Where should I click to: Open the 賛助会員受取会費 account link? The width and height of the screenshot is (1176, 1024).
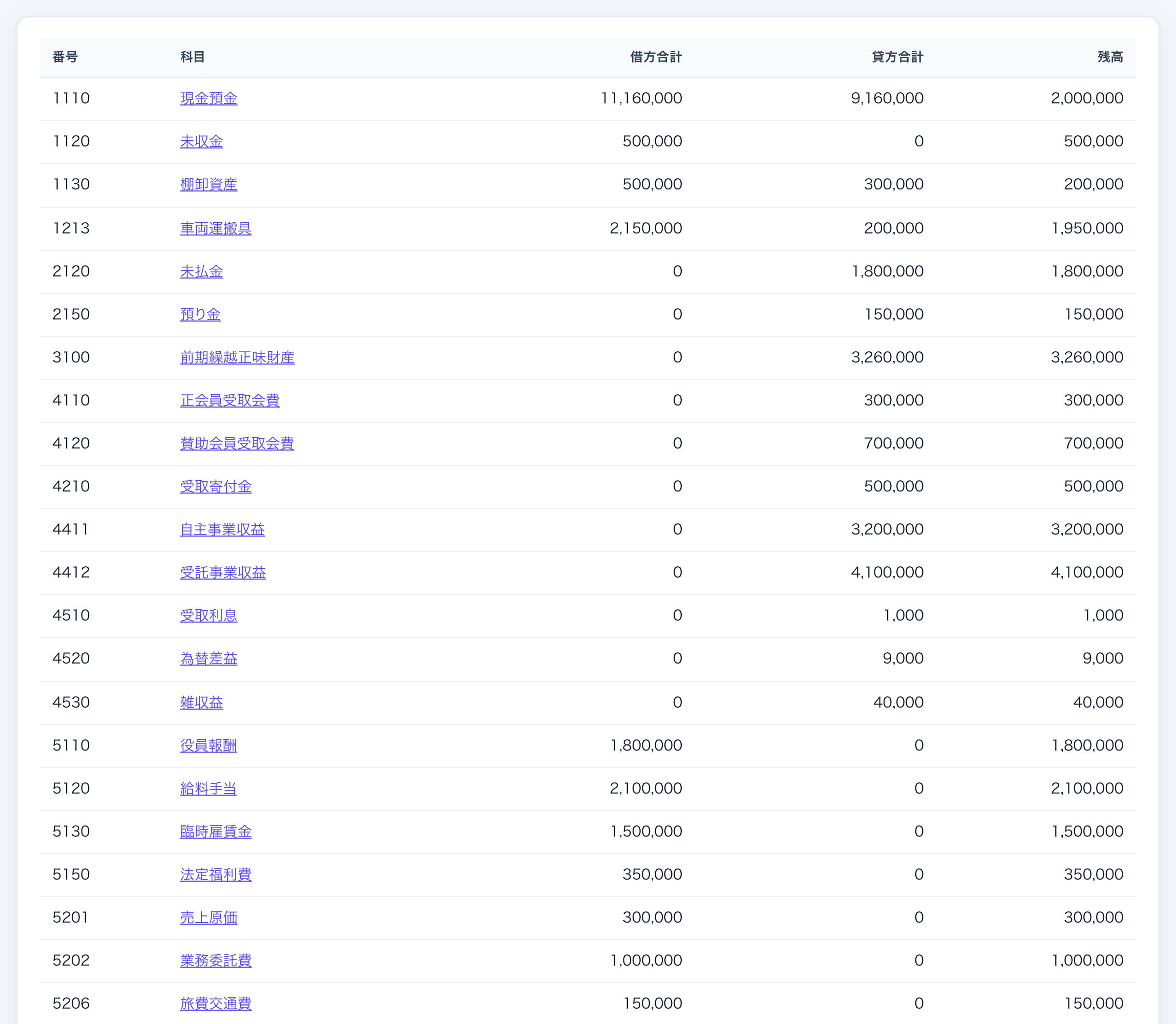pos(237,443)
